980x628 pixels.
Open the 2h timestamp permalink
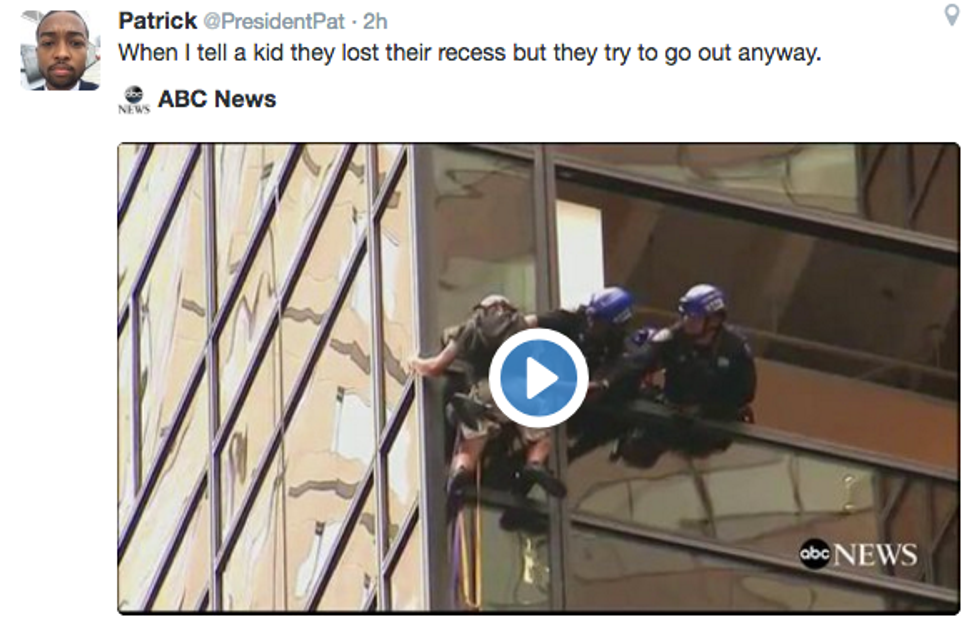tap(375, 21)
